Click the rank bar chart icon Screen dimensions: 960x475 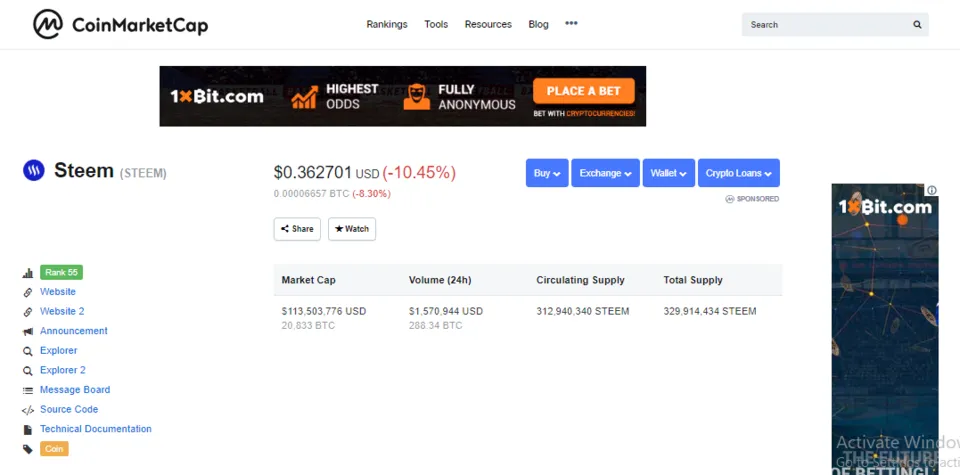point(28,273)
